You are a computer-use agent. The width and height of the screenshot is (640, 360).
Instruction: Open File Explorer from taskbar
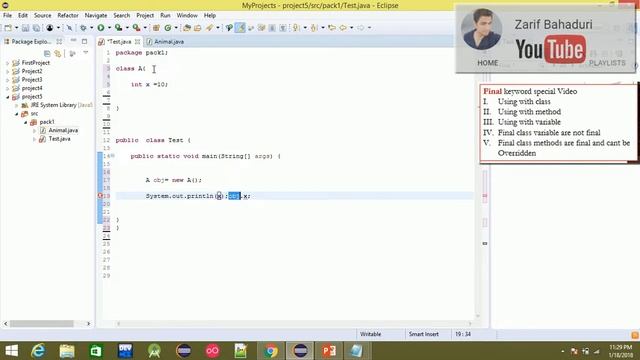coord(67,351)
